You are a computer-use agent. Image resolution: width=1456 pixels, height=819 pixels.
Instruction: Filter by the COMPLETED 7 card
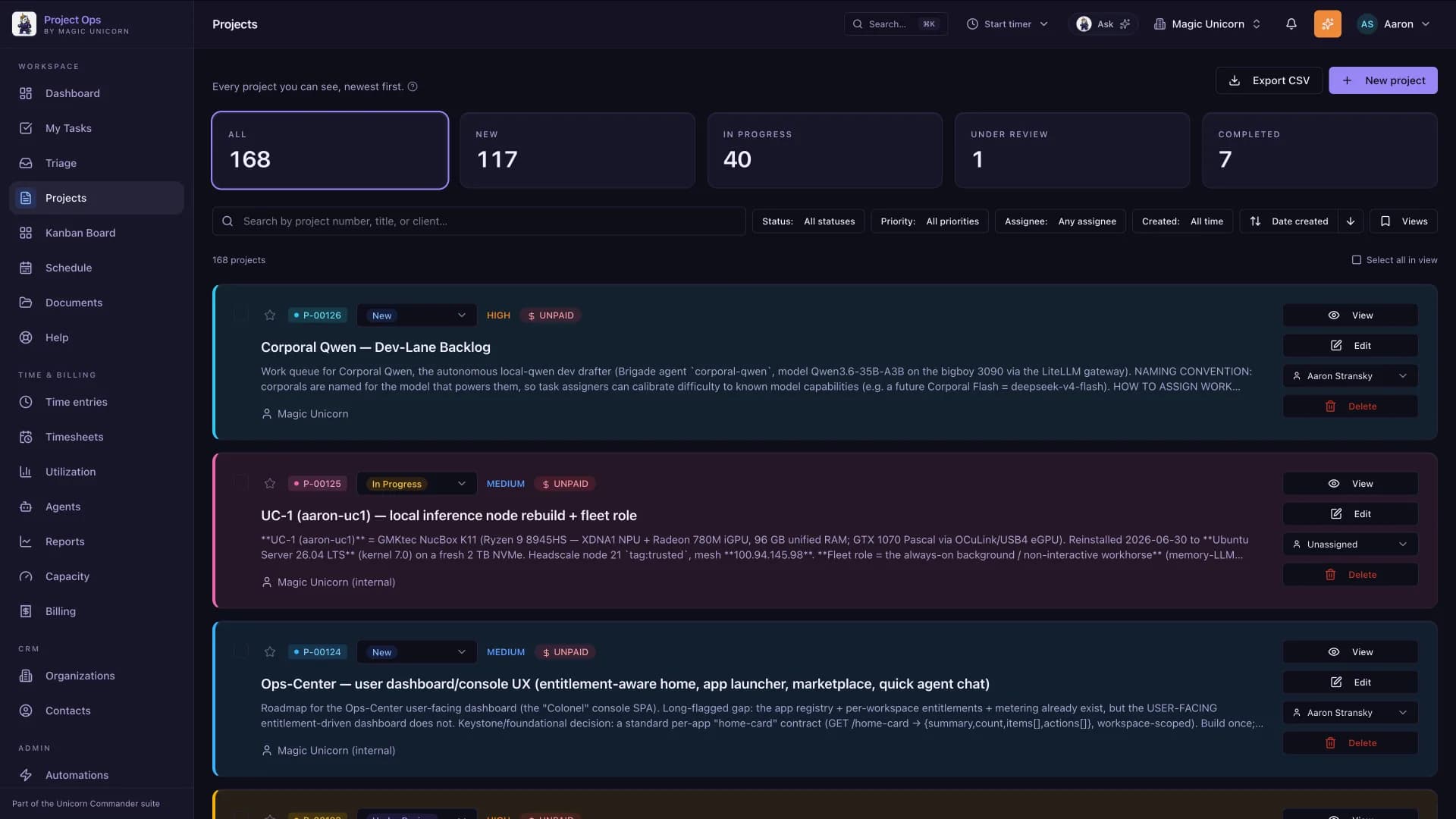coord(1319,150)
